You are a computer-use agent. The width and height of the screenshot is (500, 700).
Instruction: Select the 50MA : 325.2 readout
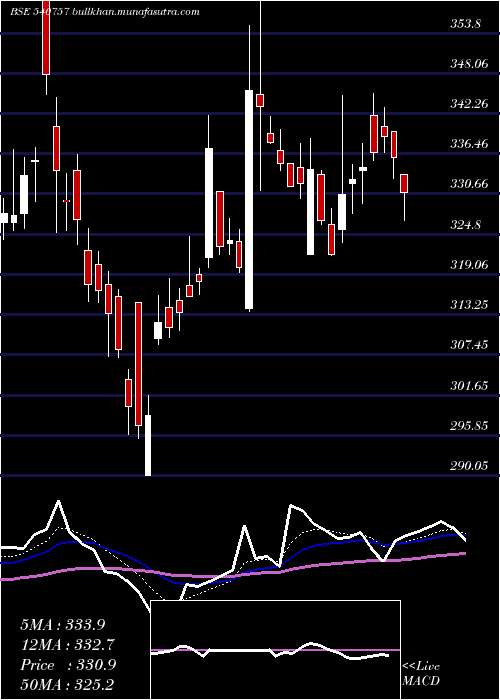point(67,685)
